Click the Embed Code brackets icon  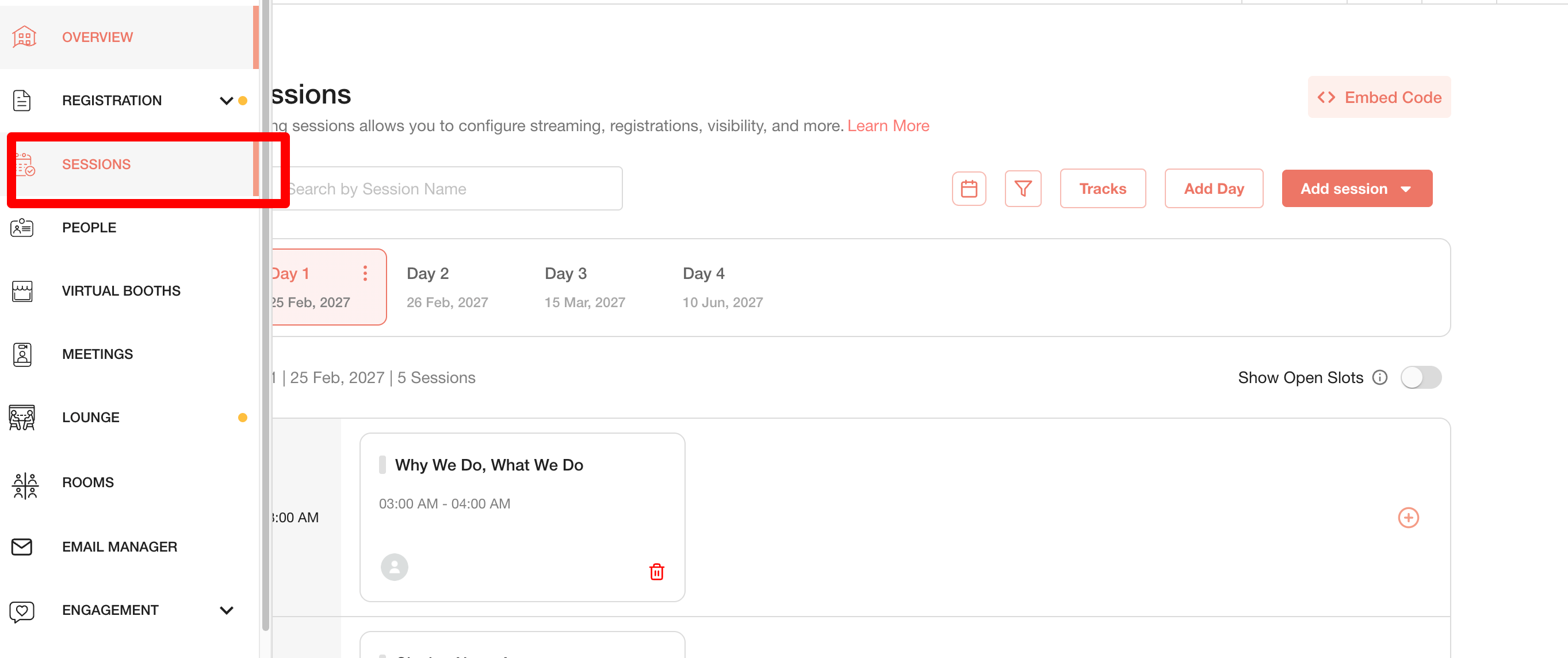(1326, 97)
